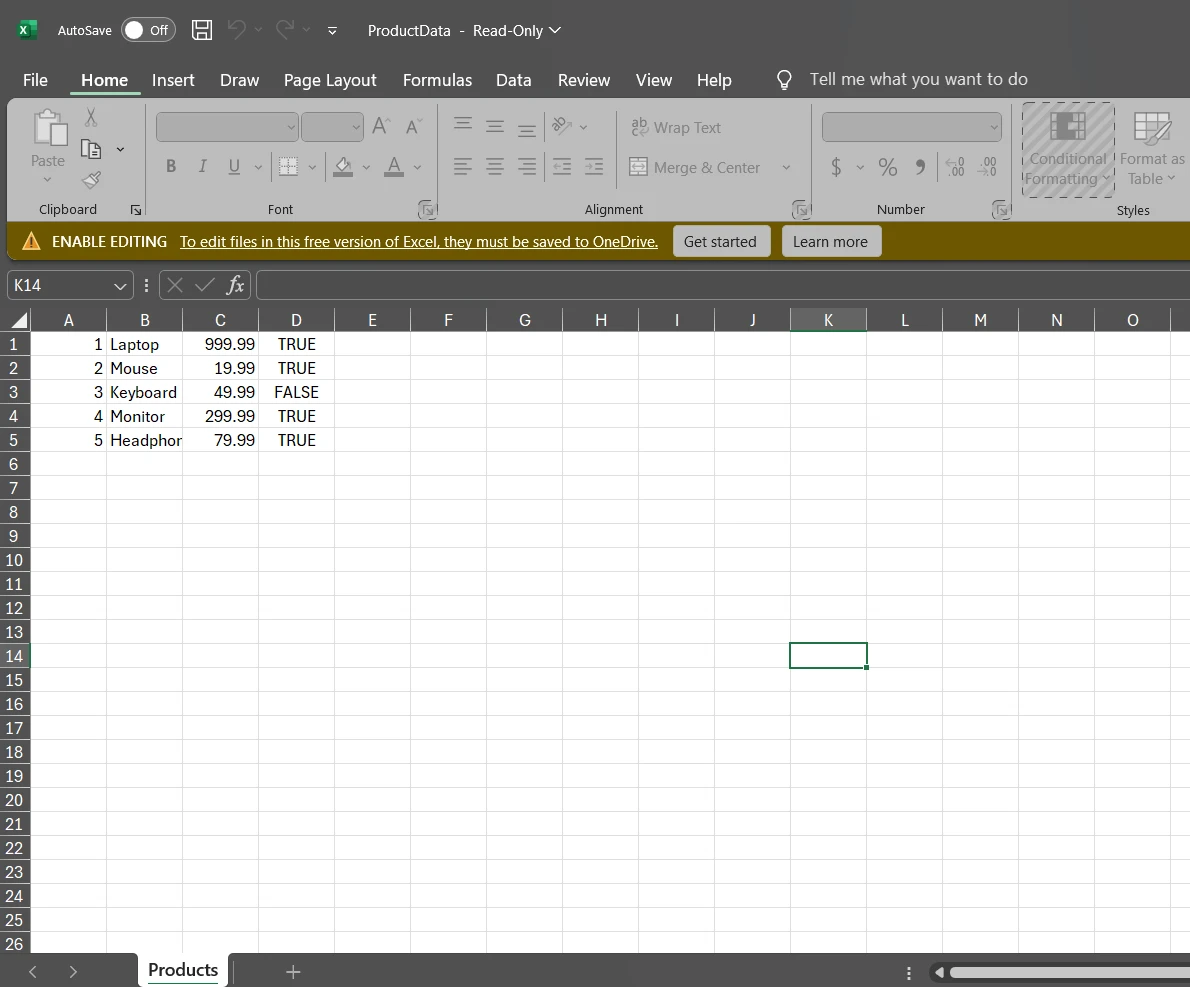Click the Center align icon
The image size is (1190, 987).
coord(495,167)
